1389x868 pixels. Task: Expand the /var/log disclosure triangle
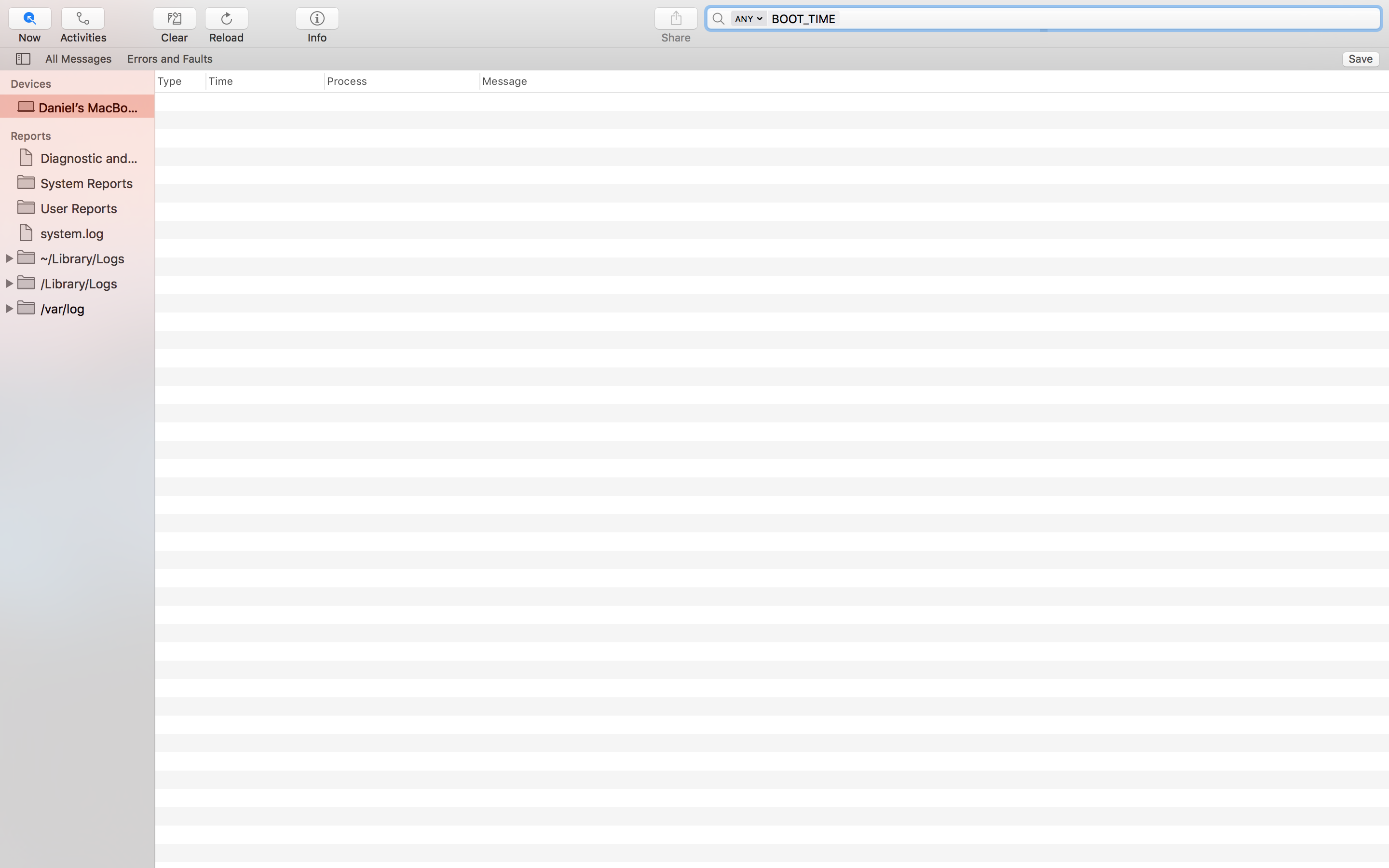tap(9, 309)
